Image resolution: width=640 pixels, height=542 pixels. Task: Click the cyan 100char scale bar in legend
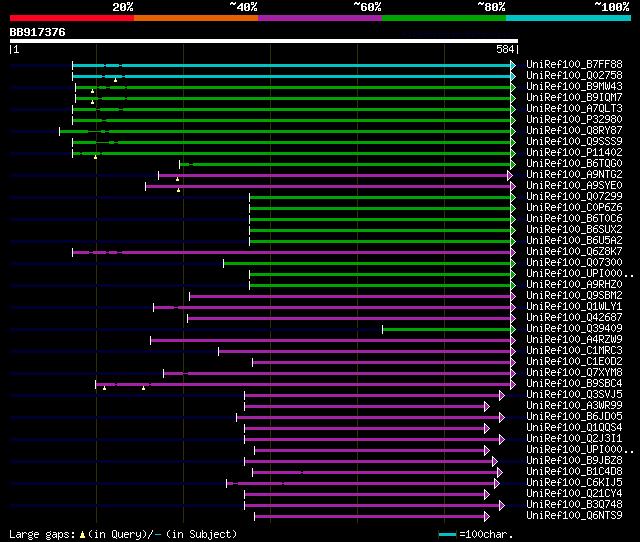click(447, 534)
